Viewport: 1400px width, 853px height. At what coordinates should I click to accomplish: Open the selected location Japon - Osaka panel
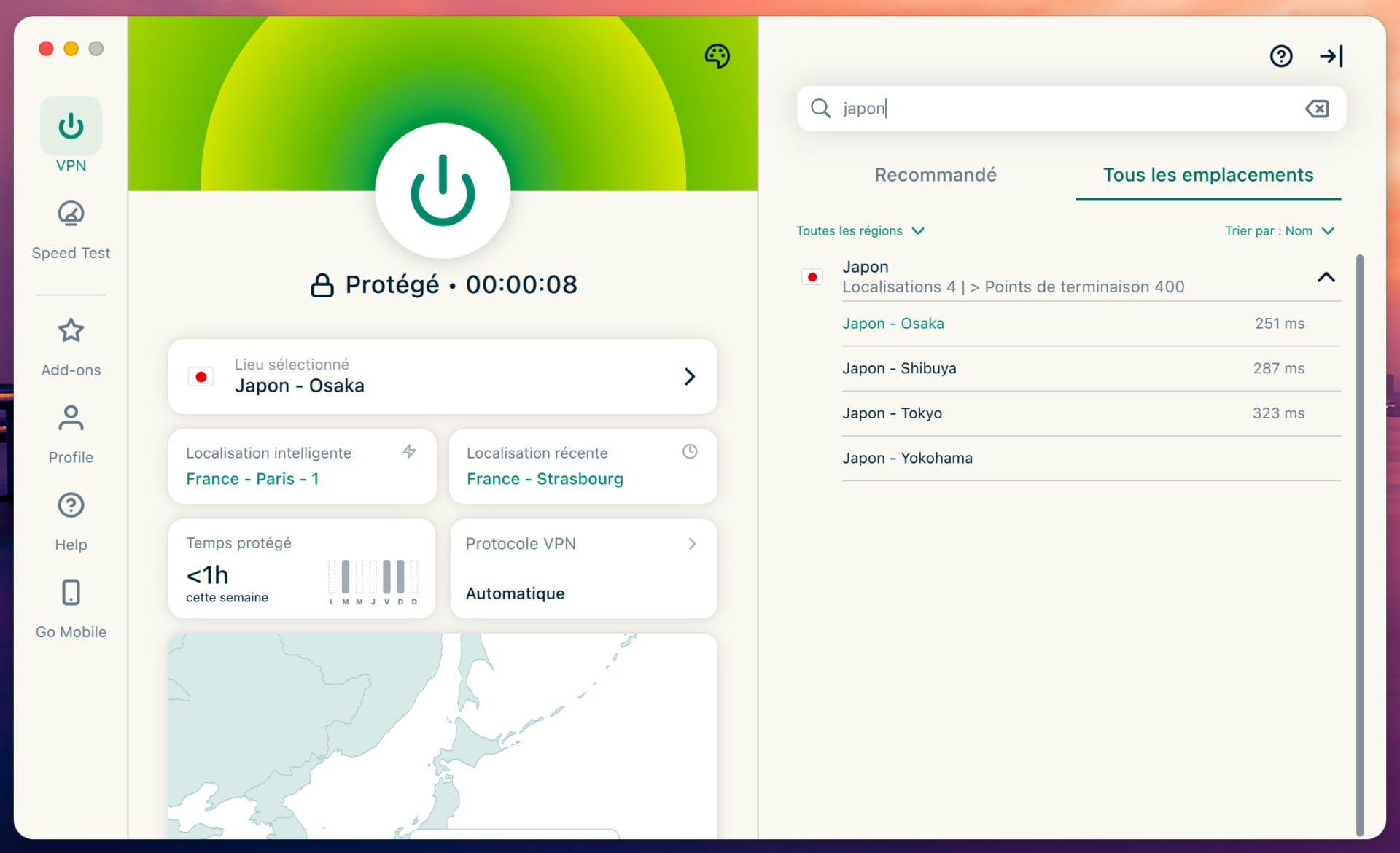442,376
